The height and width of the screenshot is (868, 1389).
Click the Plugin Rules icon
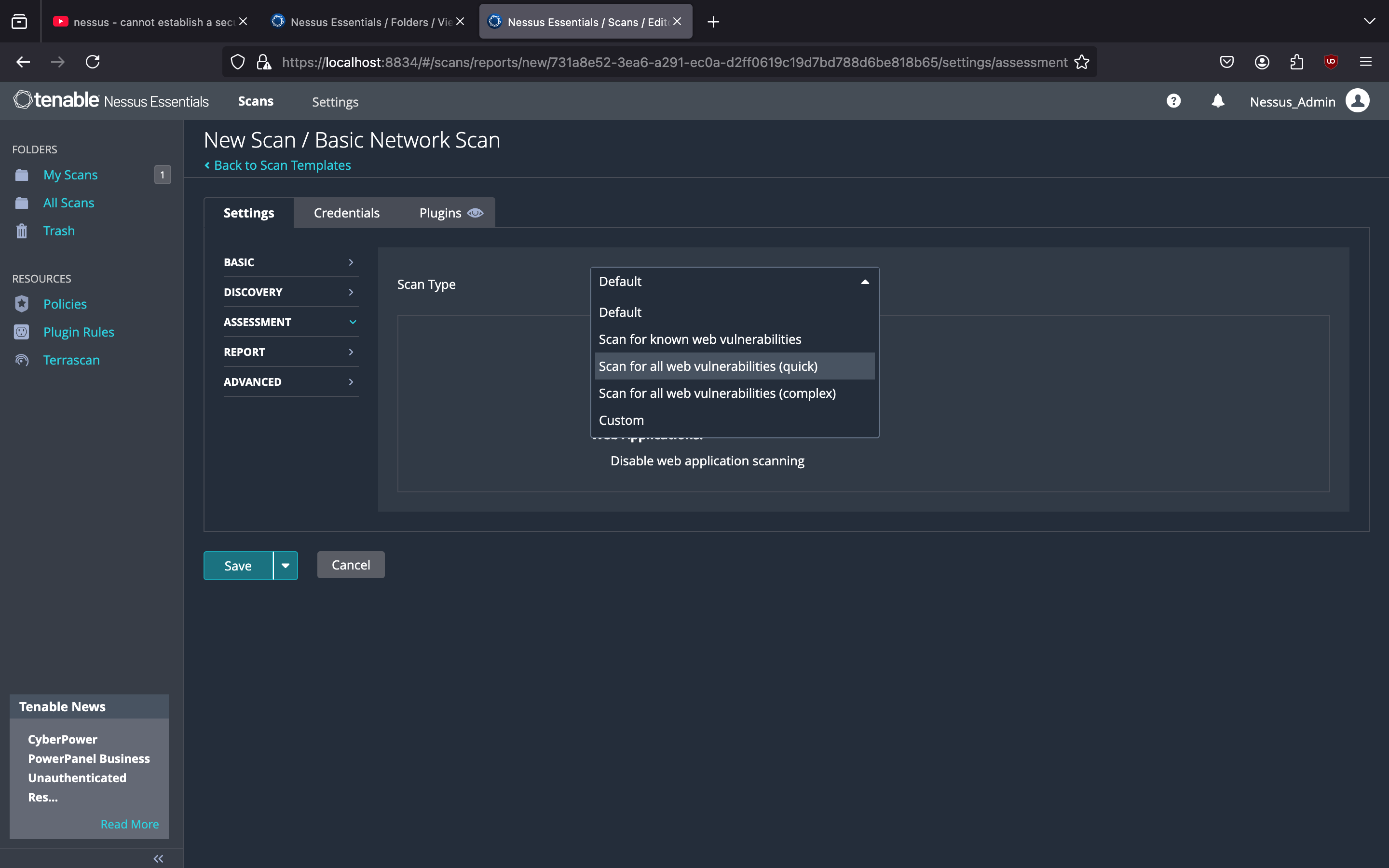tap(22, 332)
